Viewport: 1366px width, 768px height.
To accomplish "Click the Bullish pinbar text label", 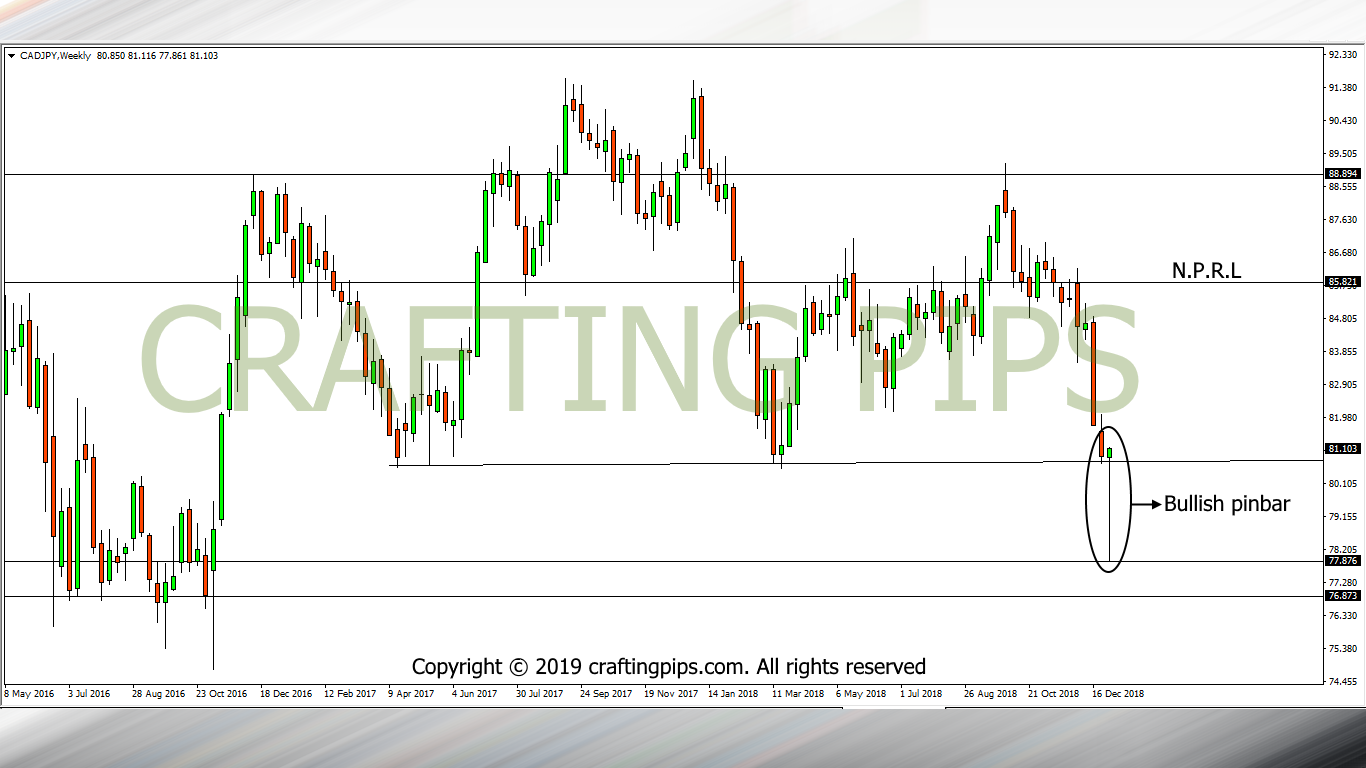I will pyautogui.click(x=1227, y=504).
